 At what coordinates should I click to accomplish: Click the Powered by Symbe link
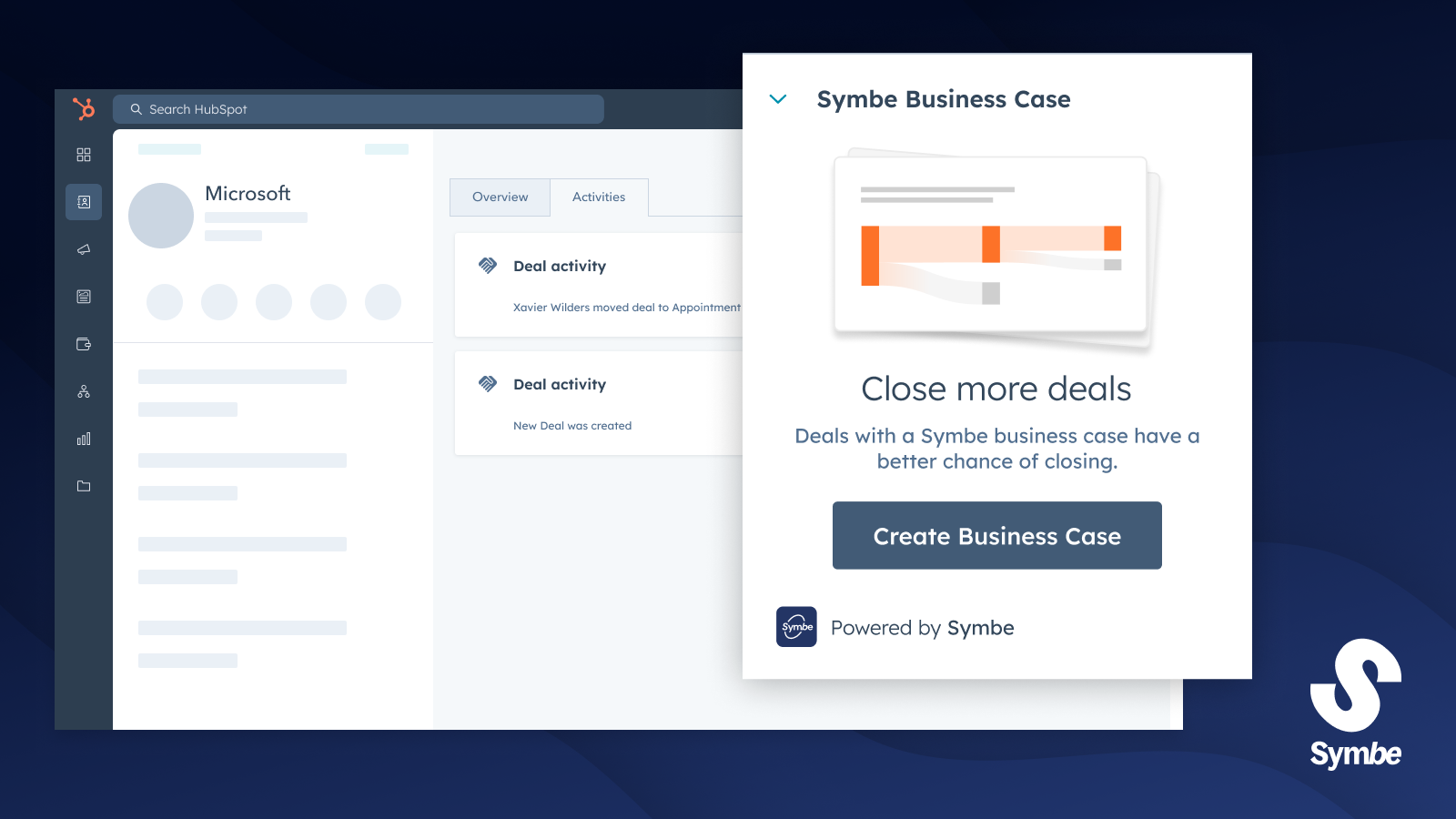point(922,627)
